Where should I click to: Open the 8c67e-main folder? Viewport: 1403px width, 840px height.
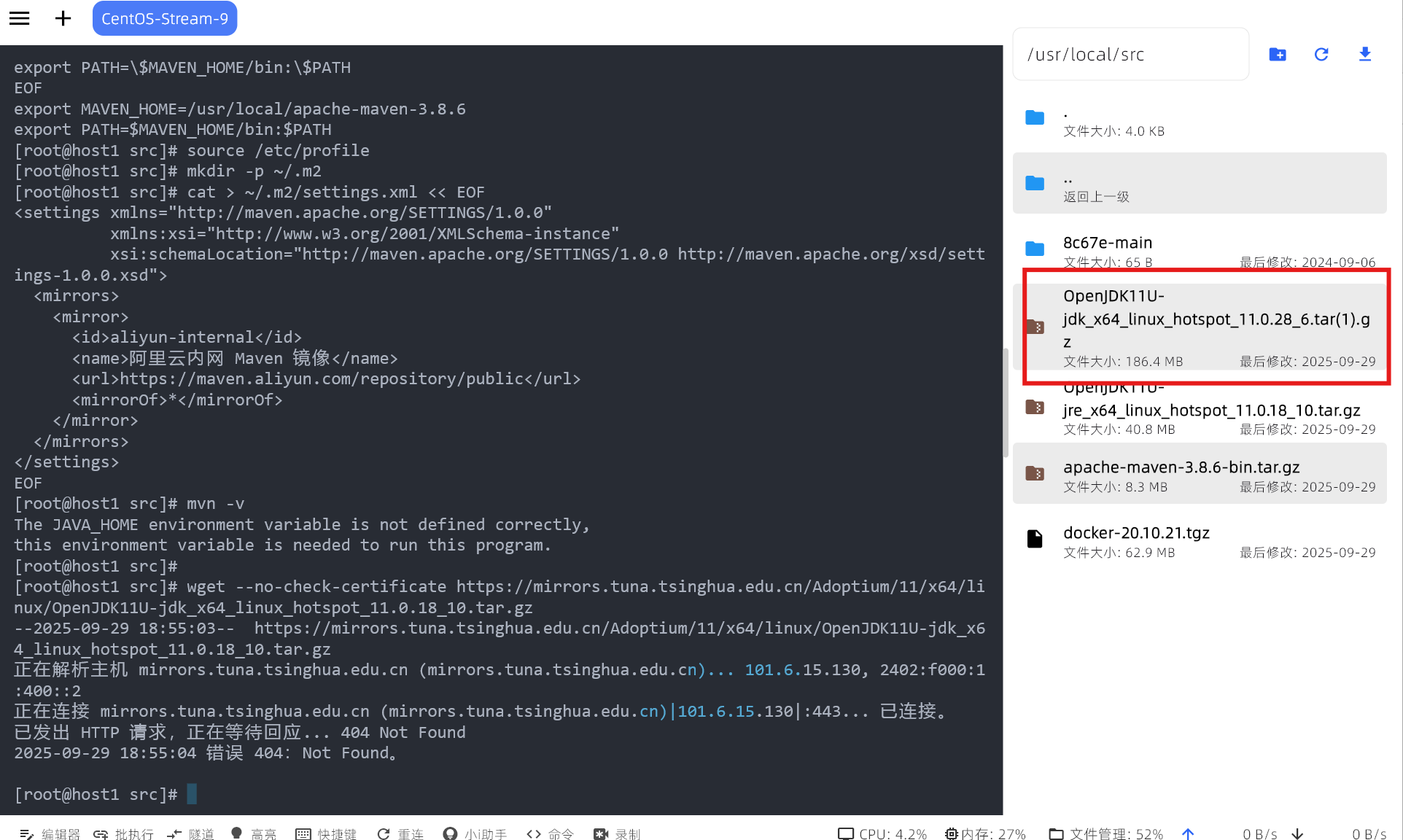[1200, 249]
